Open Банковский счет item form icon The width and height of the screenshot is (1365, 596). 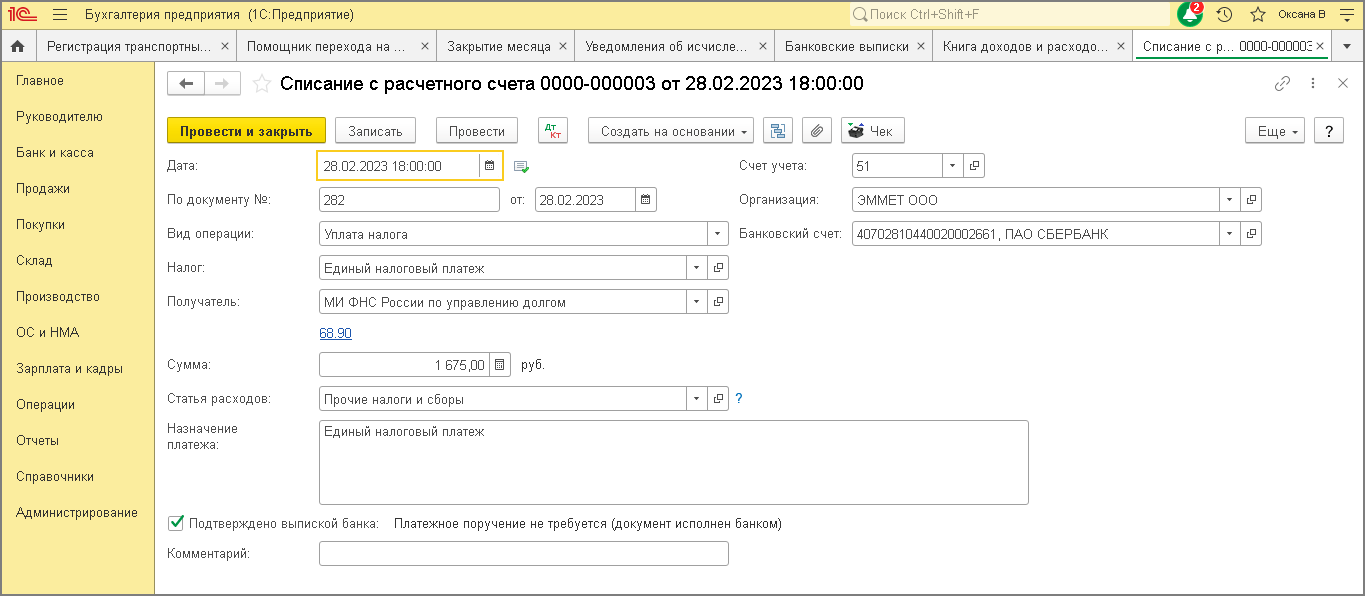[x=1251, y=234]
